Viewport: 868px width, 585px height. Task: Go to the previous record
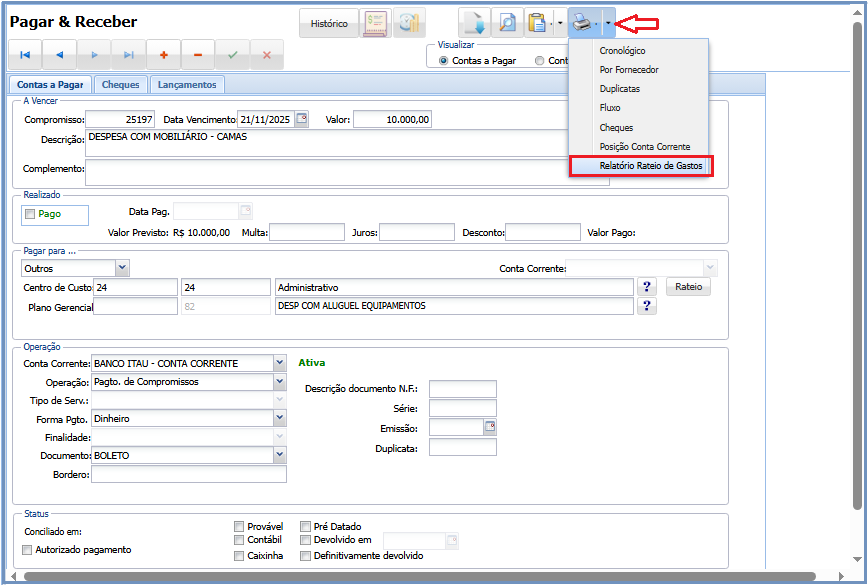[59, 54]
